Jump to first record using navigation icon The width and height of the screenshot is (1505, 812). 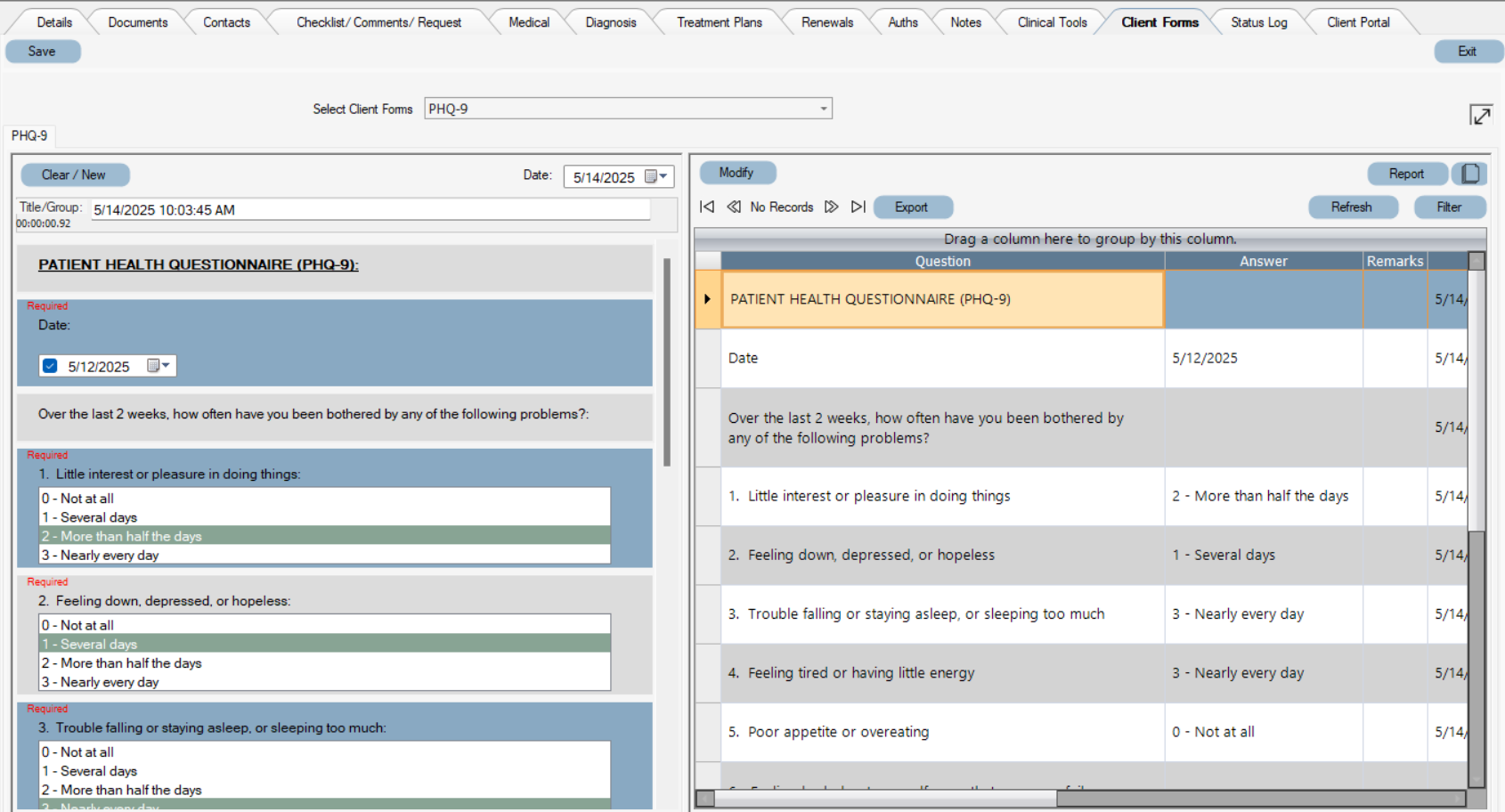point(707,207)
